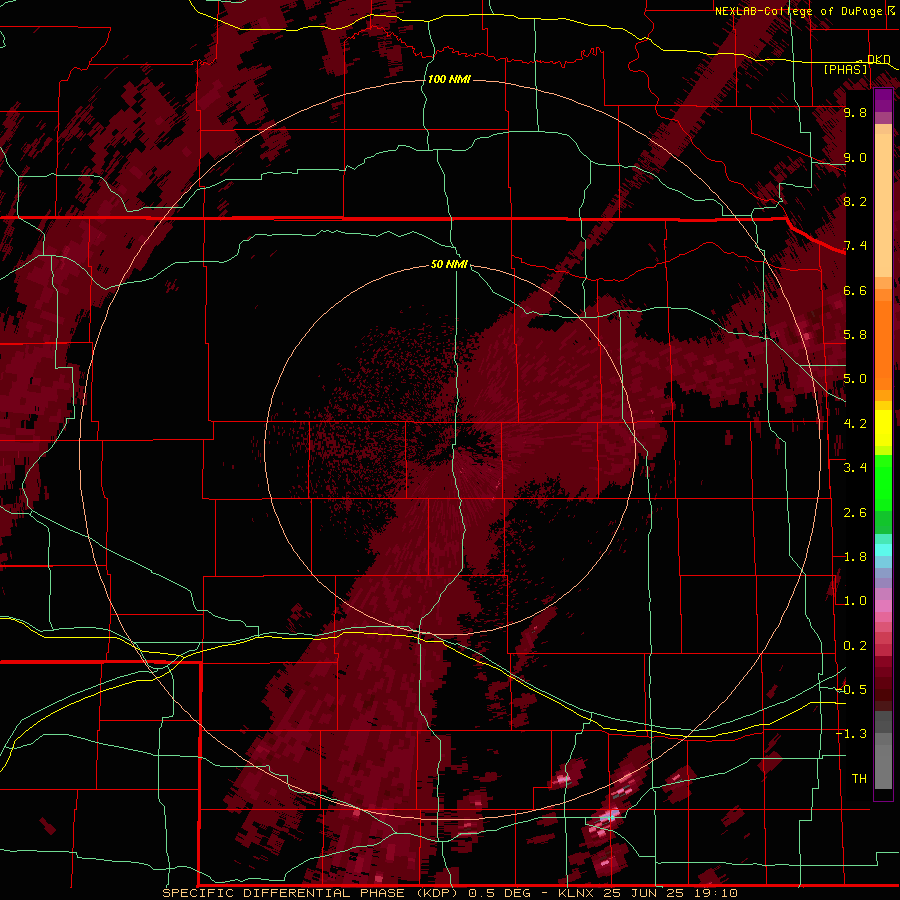This screenshot has height=900, width=900.
Task: Click the 1.8 scale value
Action: click(855, 557)
